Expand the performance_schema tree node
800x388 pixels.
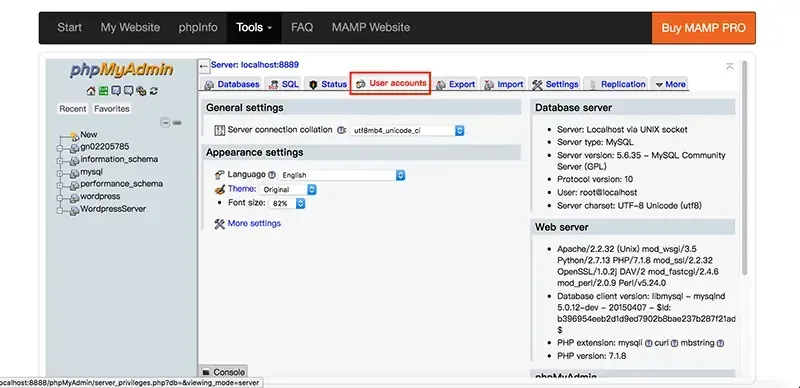click(x=60, y=186)
